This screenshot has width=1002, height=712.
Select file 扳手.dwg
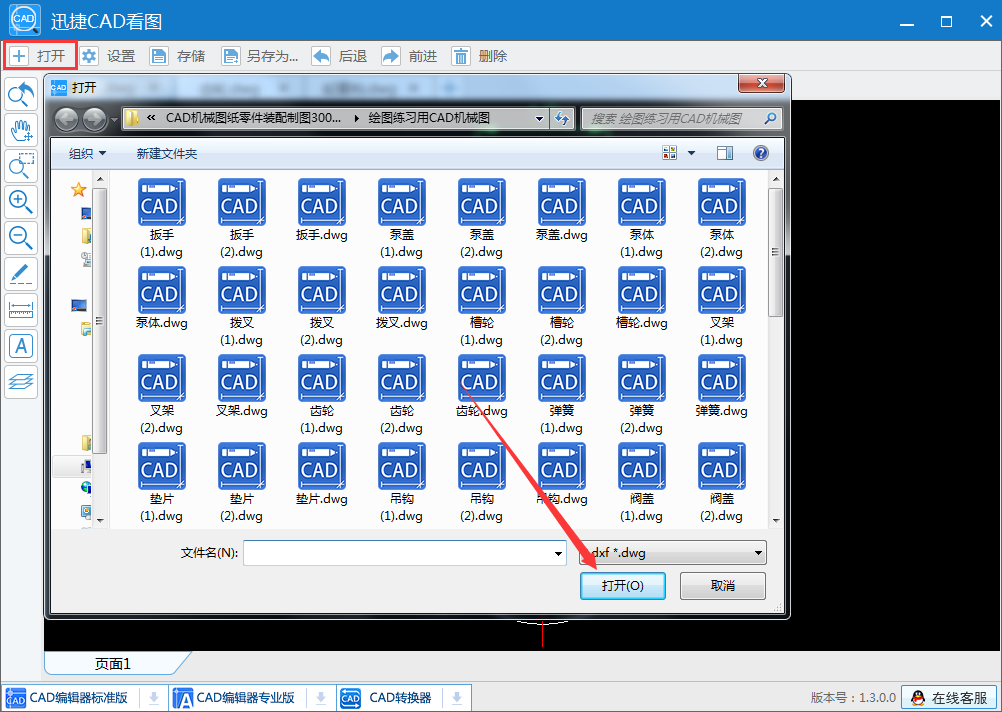click(x=321, y=211)
